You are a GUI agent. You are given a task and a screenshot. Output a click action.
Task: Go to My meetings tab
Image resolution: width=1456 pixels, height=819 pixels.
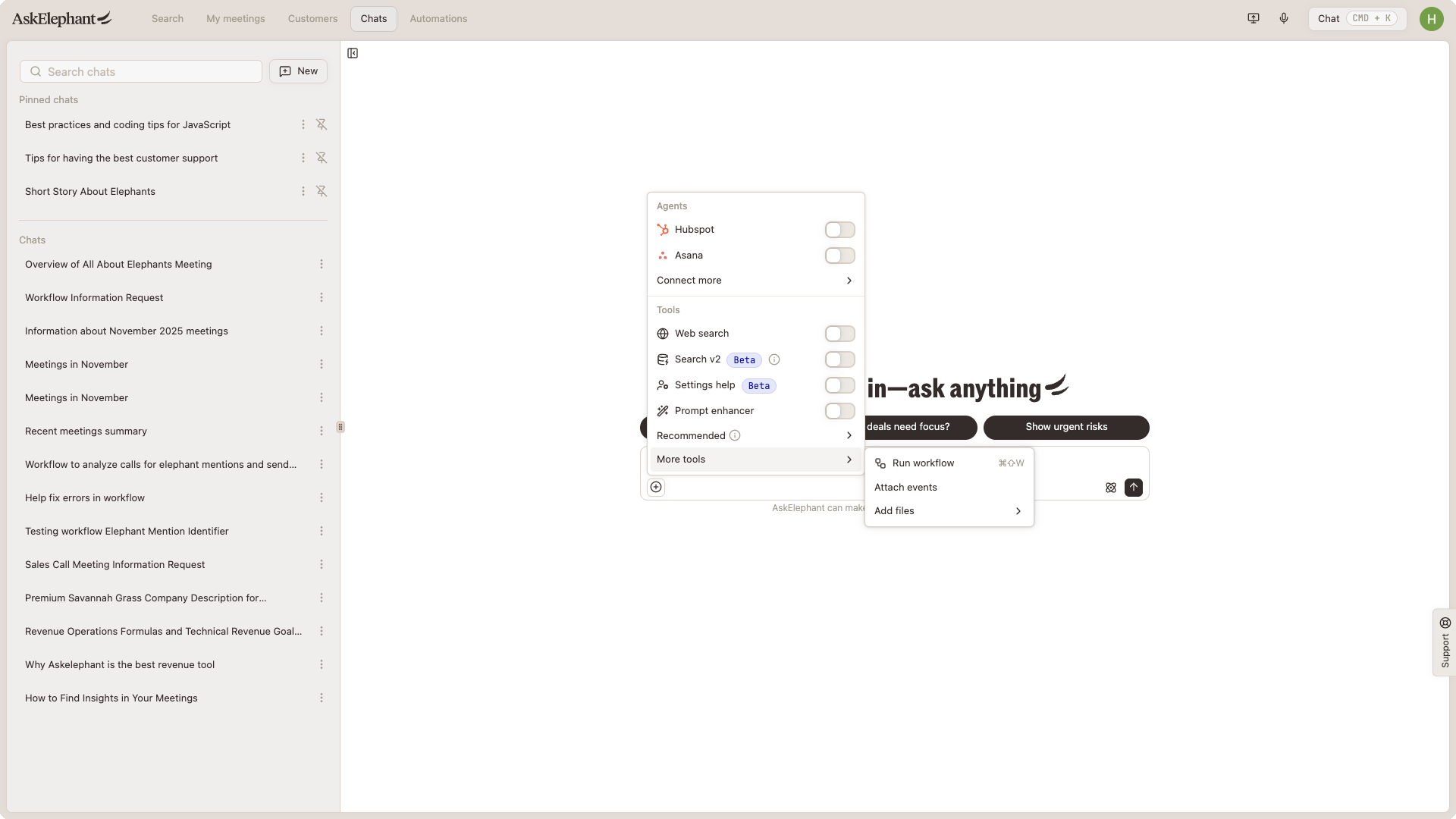tap(236, 18)
